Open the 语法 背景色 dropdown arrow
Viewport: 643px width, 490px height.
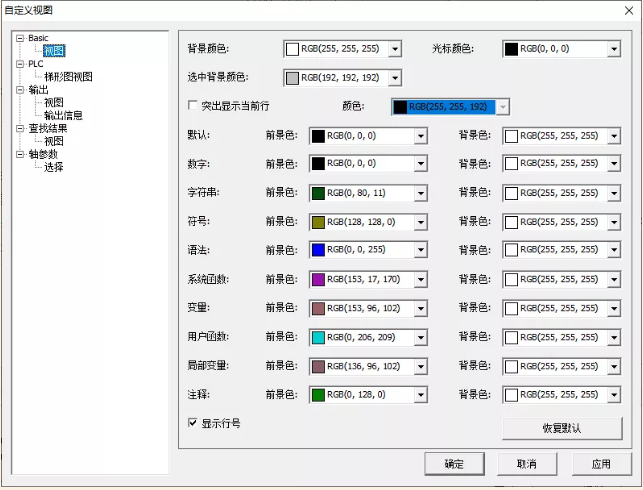pyautogui.click(x=613, y=250)
